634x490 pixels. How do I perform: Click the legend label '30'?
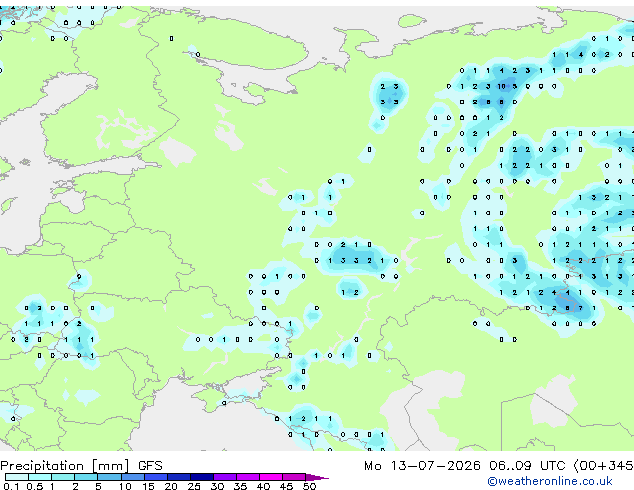[217, 486]
